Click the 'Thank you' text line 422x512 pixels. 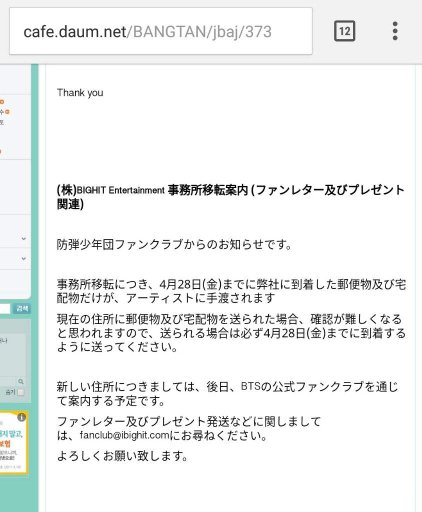coord(80,92)
